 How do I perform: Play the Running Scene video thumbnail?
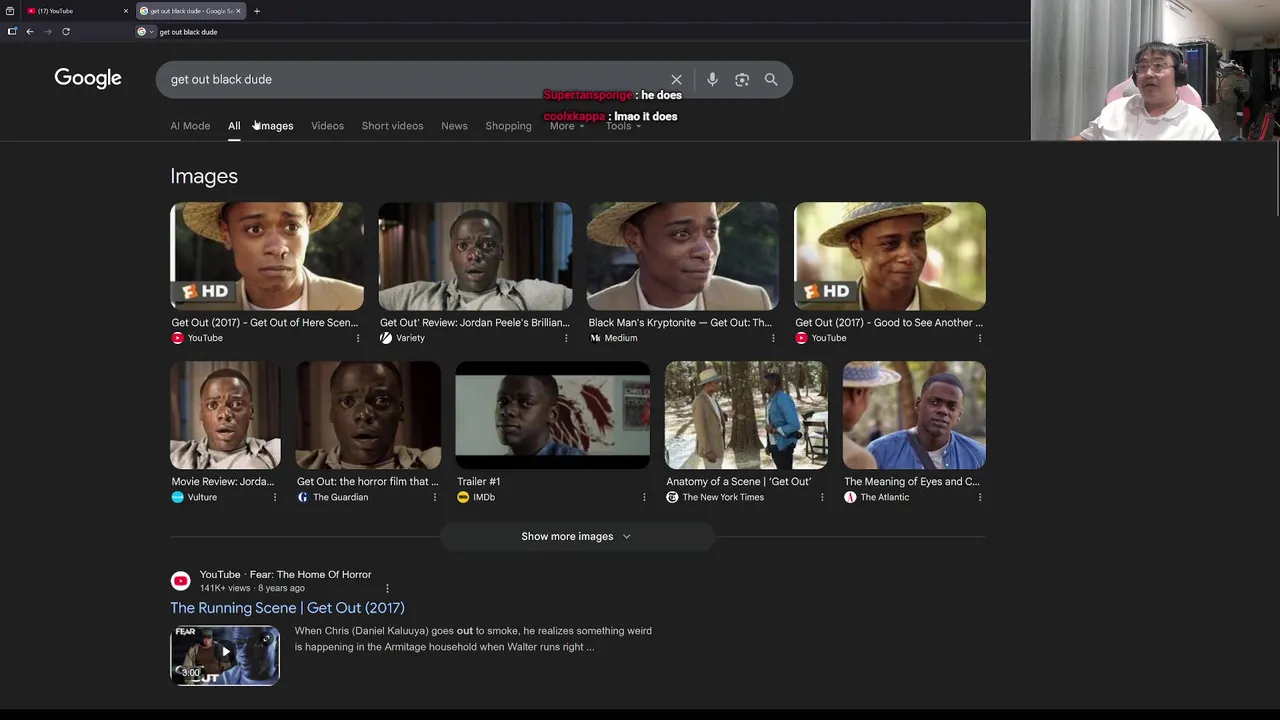tap(225, 655)
